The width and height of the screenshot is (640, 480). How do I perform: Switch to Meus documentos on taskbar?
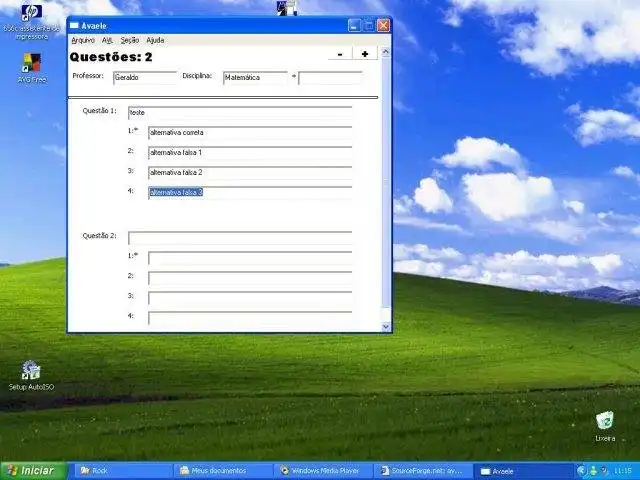tap(224, 471)
